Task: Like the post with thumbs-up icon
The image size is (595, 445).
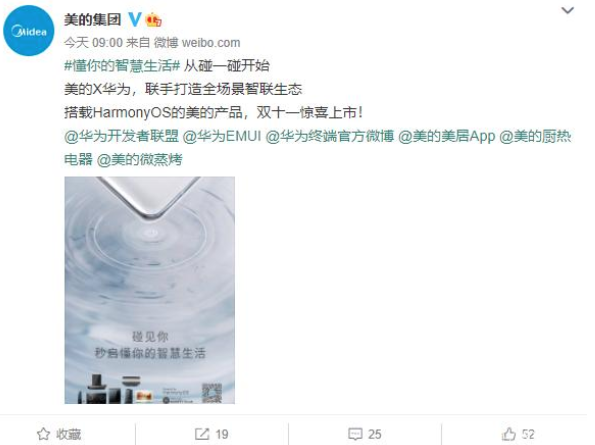Action: tap(508, 434)
